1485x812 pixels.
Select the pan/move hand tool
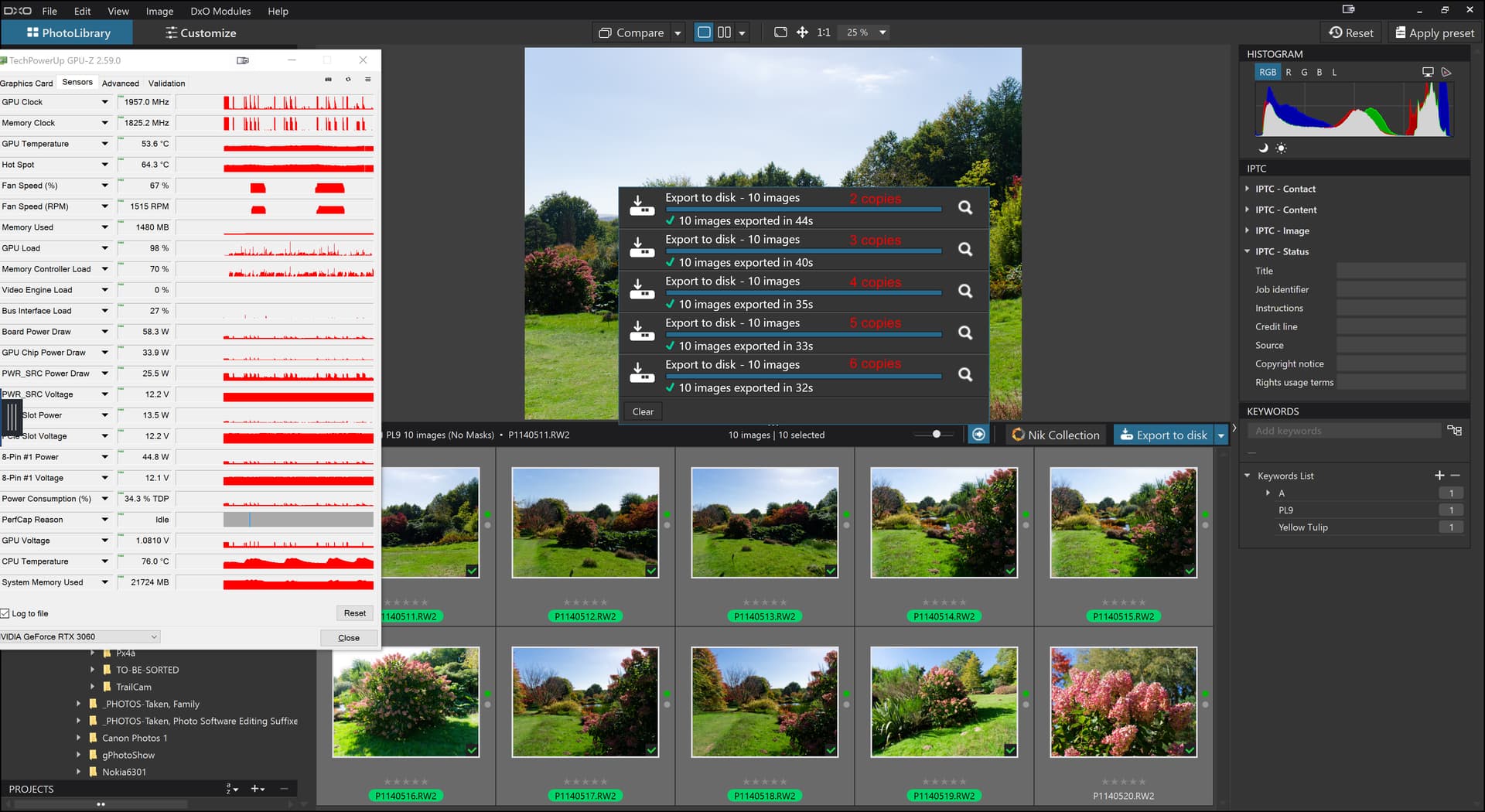pos(802,32)
